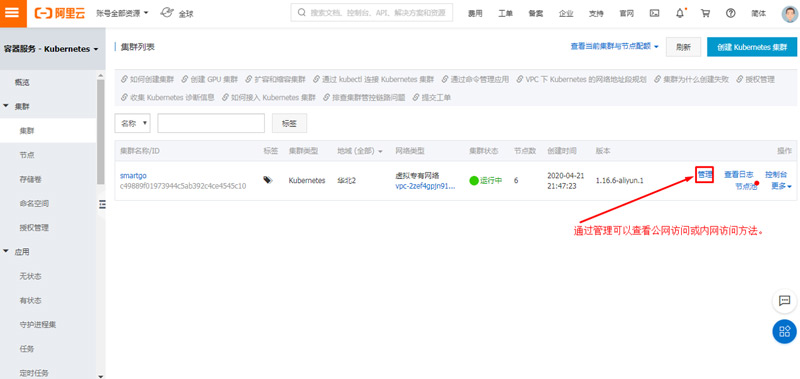Open the notification bell
Screen dimensions: 800x379
[680, 13]
